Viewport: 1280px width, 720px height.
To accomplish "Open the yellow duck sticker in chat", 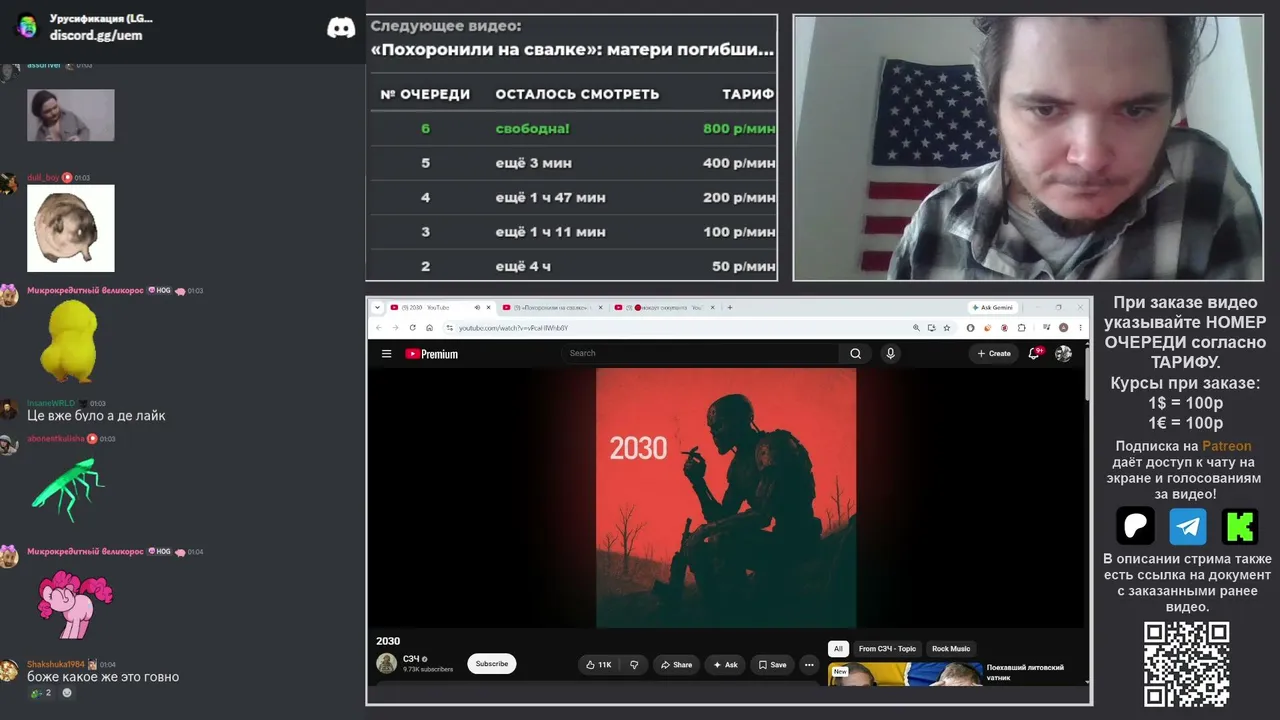I will (x=70, y=340).
